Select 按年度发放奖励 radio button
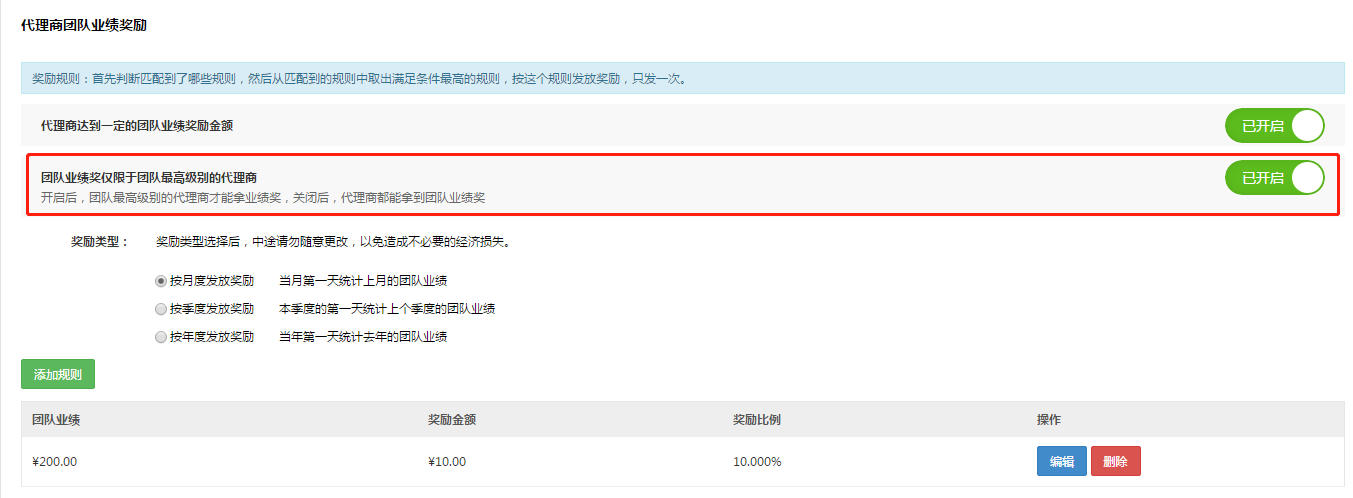Image resolution: width=1353 pixels, height=498 pixels. (x=161, y=337)
